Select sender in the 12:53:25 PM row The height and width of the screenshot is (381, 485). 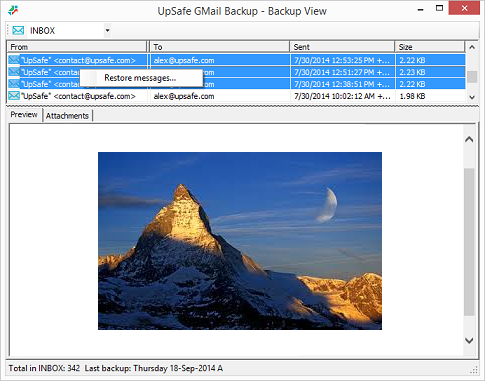point(78,60)
